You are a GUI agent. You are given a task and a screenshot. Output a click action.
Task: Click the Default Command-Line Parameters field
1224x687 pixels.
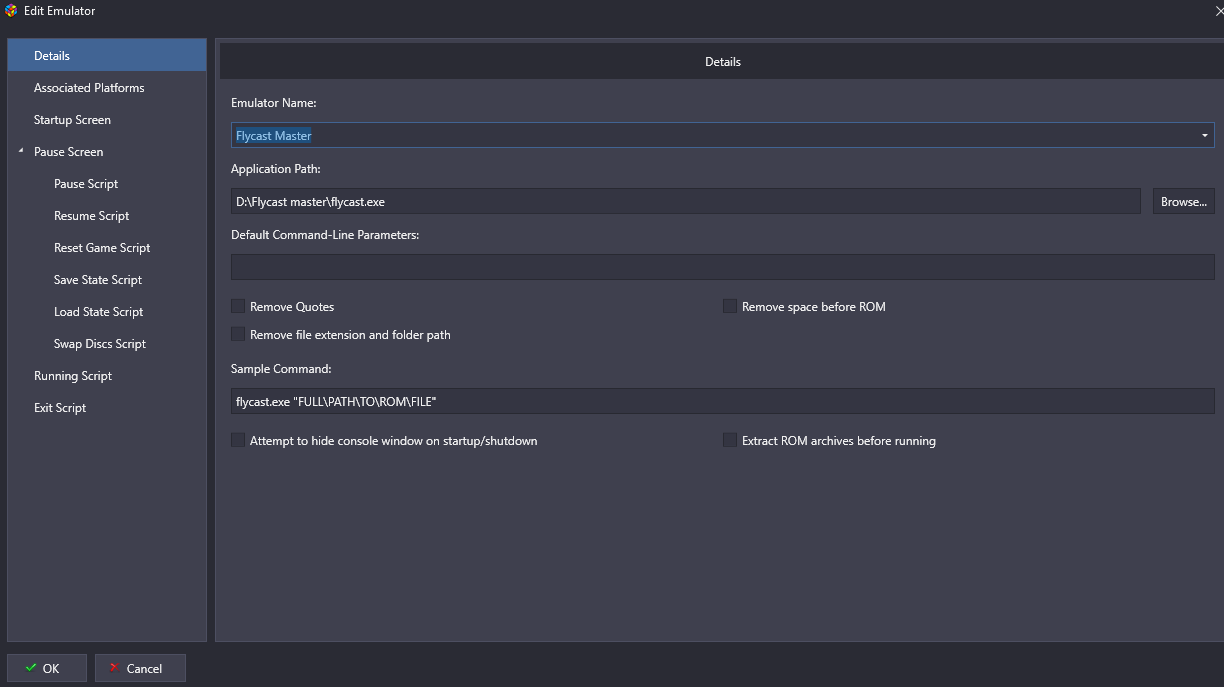[723, 267]
